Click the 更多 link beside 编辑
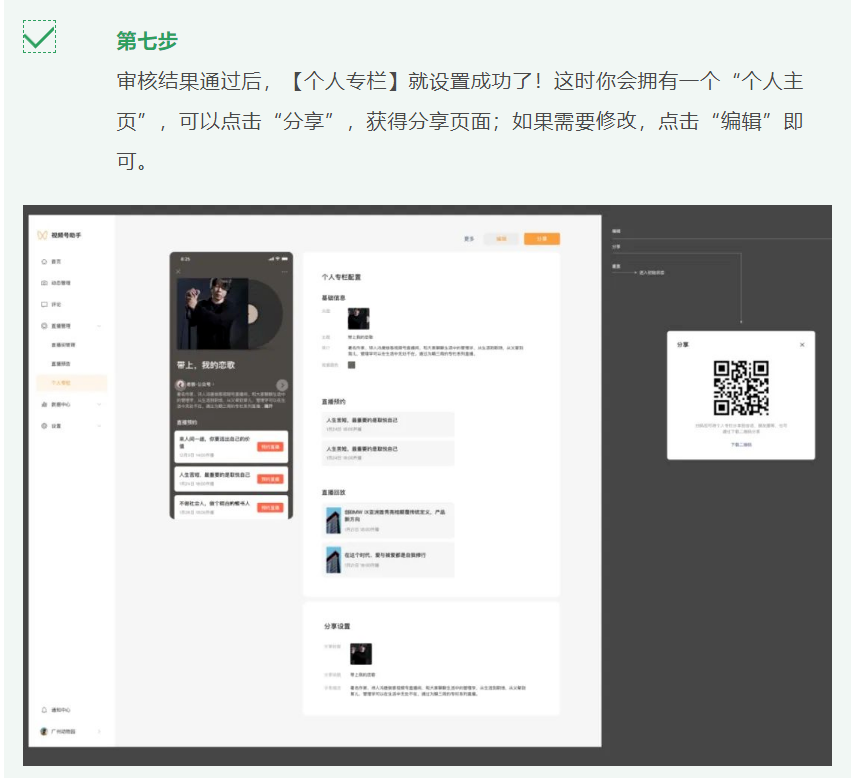This screenshot has width=851, height=778. [469, 239]
